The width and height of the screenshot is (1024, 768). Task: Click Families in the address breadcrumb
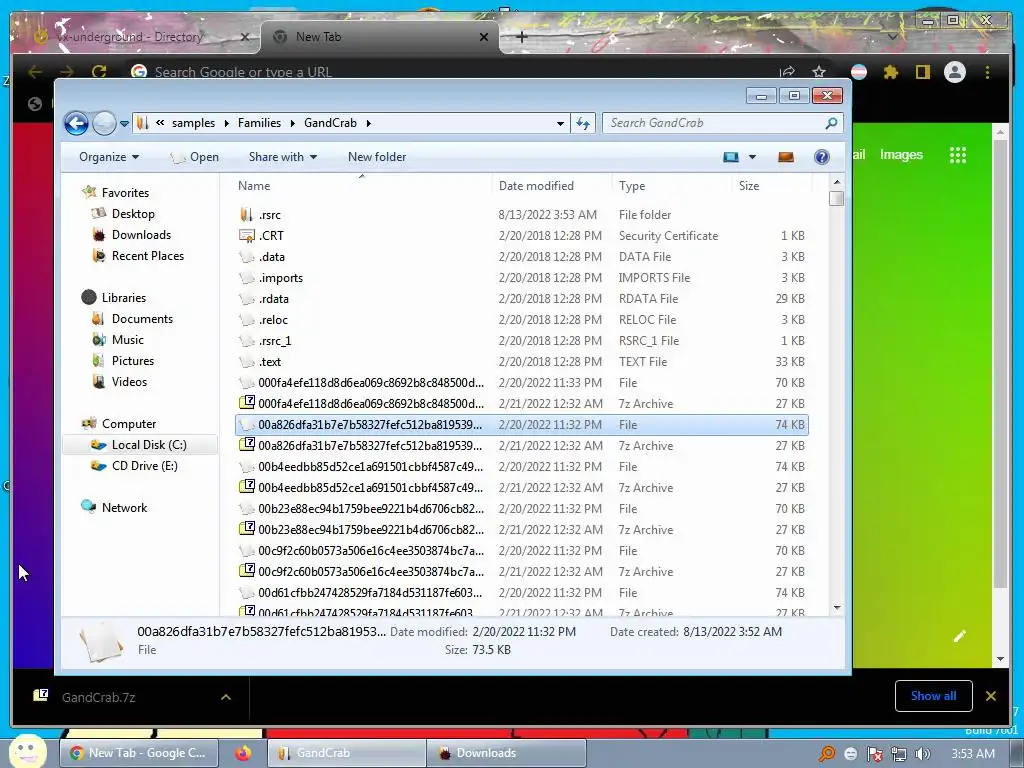259,123
